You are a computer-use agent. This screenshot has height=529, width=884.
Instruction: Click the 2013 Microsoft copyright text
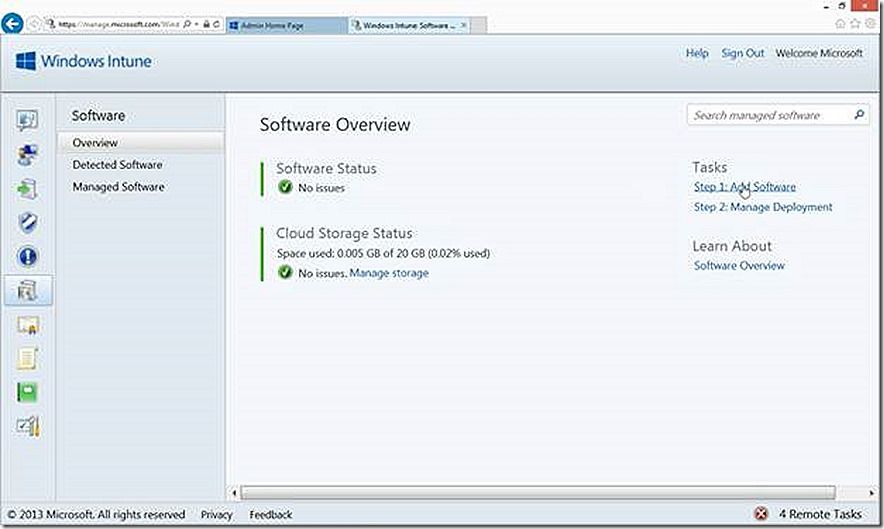pos(96,514)
